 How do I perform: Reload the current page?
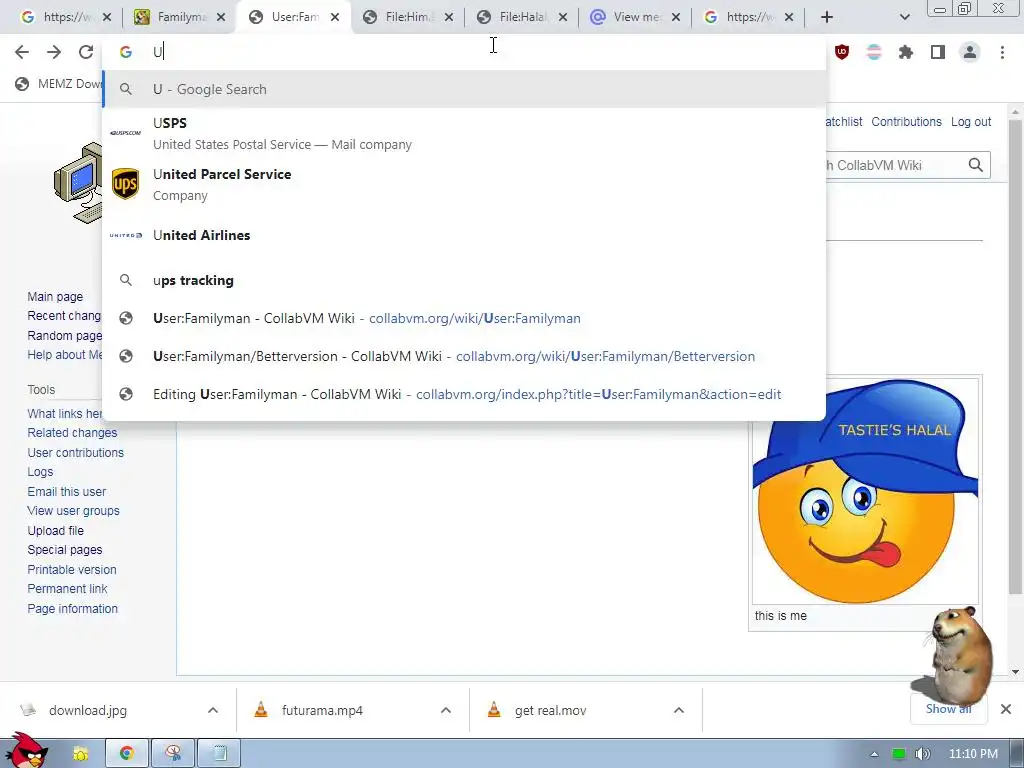(86, 52)
